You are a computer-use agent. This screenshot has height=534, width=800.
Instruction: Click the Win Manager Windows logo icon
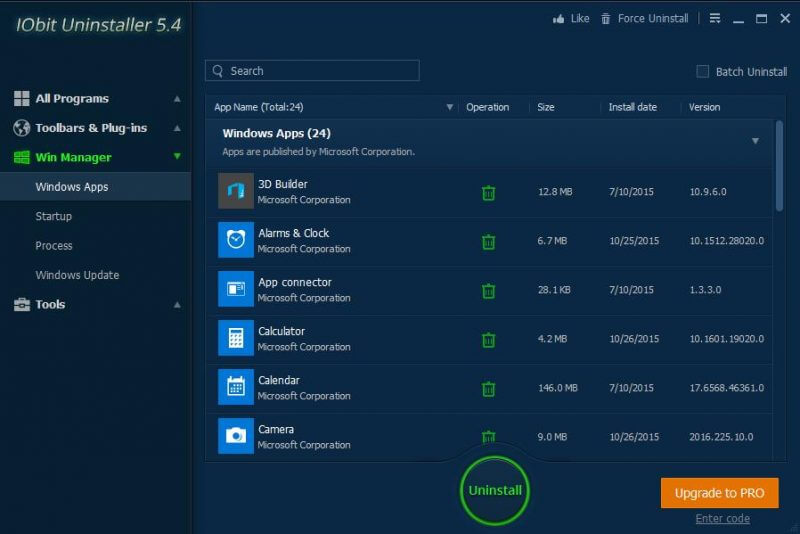pyautogui.click(x=21, y=157)
